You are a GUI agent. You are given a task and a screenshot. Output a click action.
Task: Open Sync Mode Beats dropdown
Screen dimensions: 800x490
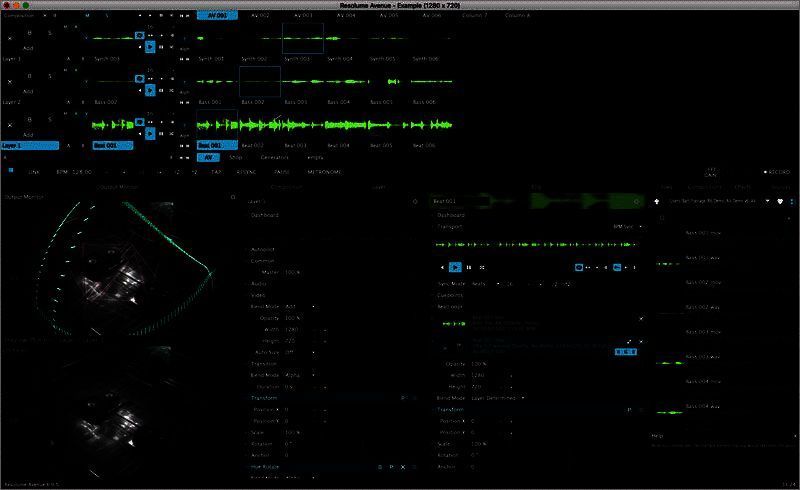pos(485,284)
